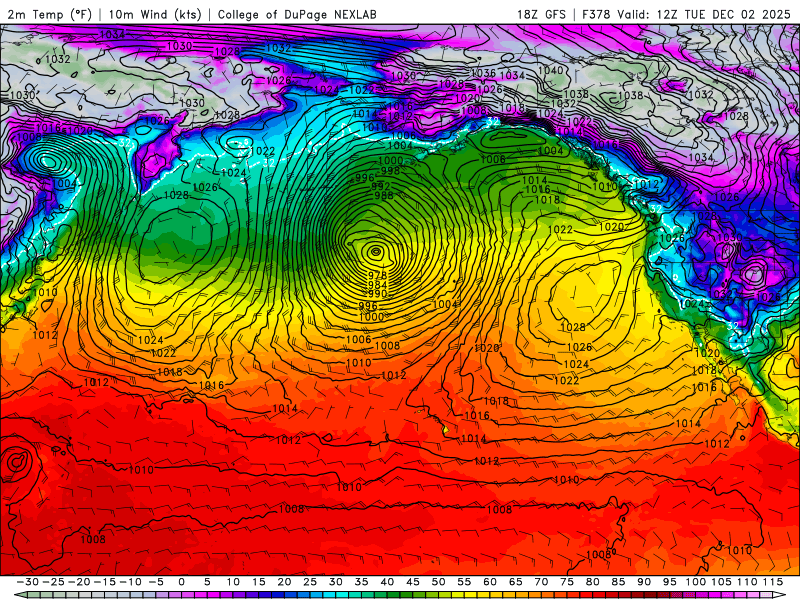Select the "10m Wind (kts)" header label
The width and height of the screenshot is (800, 600).
pos(155,14)
